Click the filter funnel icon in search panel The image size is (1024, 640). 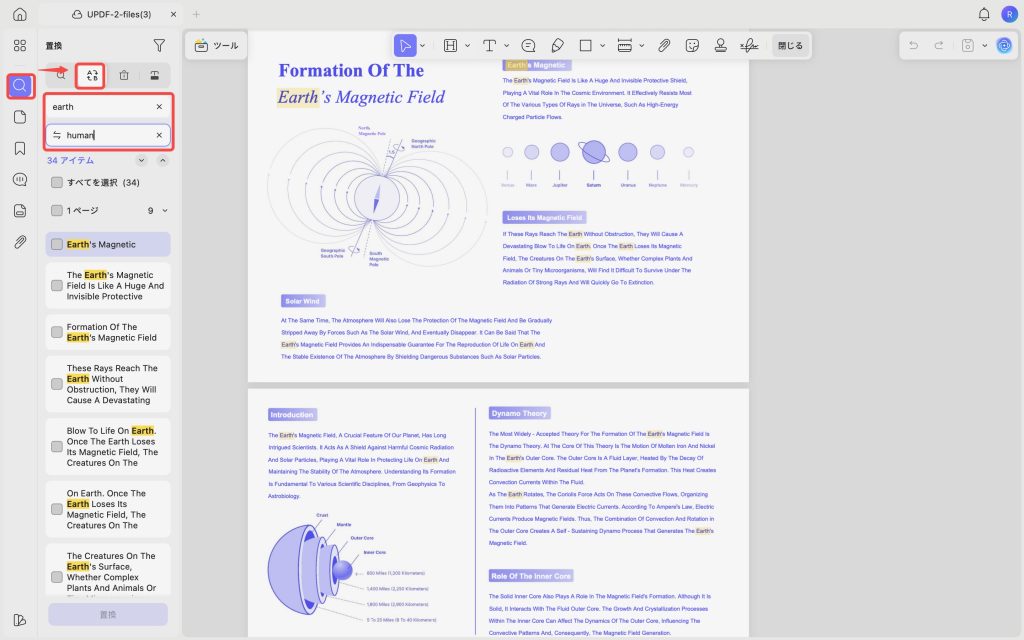pyautogui.click(x=159, y=45)
